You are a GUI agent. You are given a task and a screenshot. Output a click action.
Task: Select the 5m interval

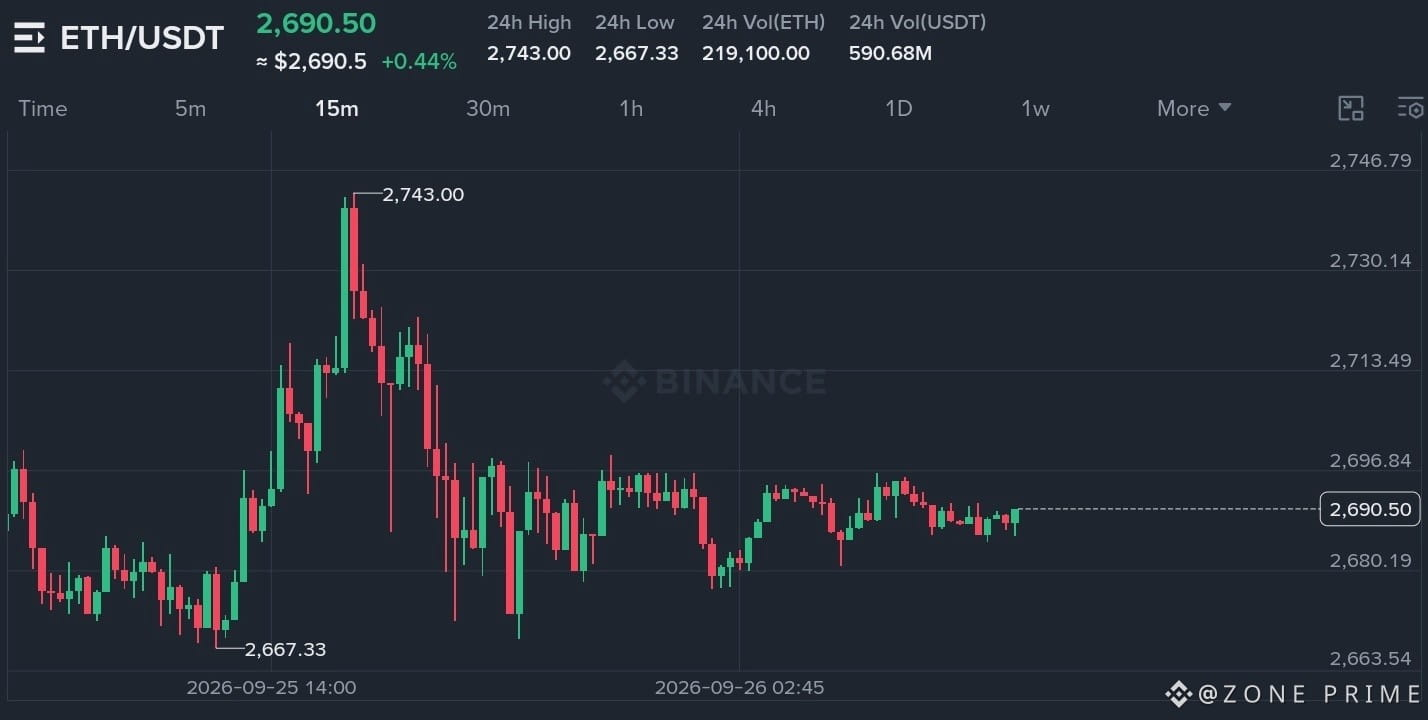click(190, 108)
